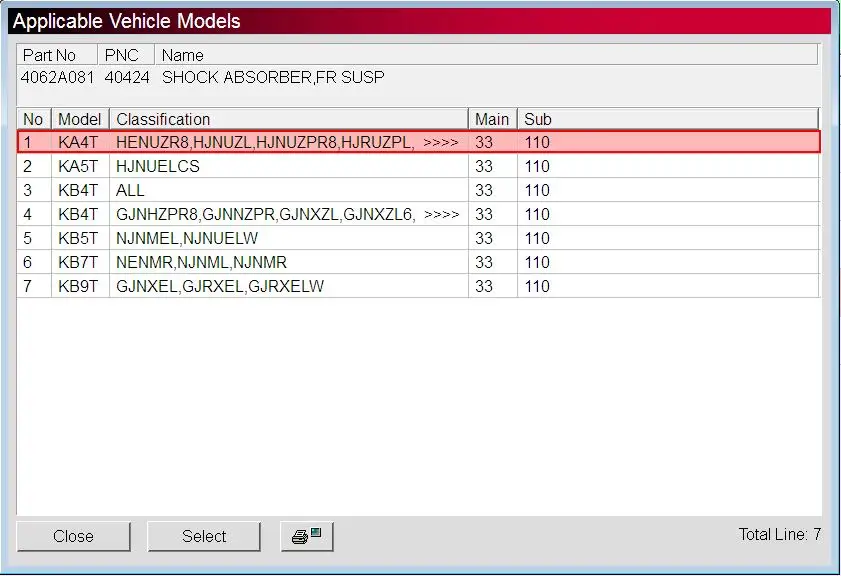Click classification HENUZR8,HJNUZL,HJNUZPR8,HJRUZPL

263,143
